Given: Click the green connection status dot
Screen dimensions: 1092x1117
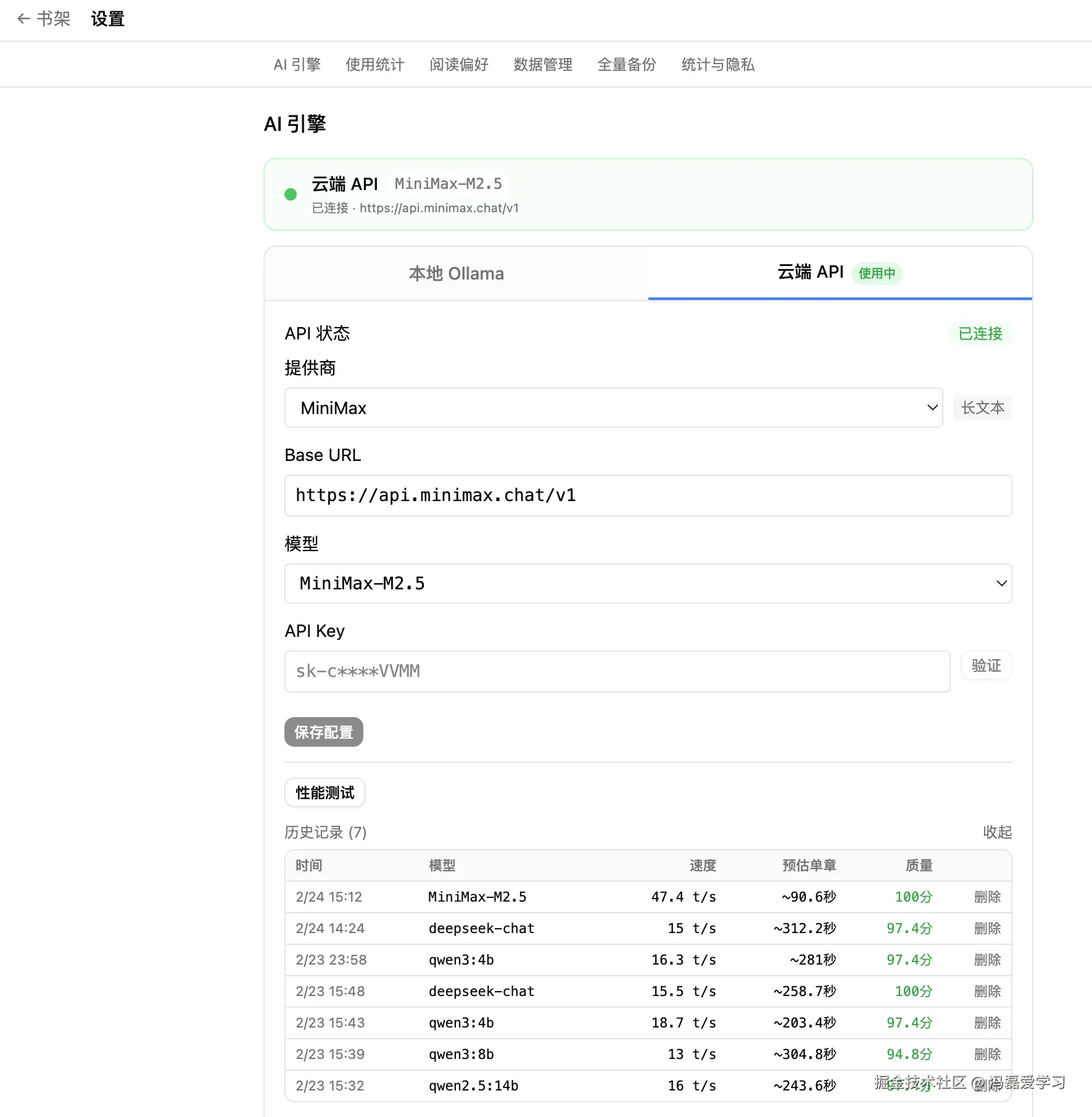Looking at the screenshot, I should [x=291, y=194].
